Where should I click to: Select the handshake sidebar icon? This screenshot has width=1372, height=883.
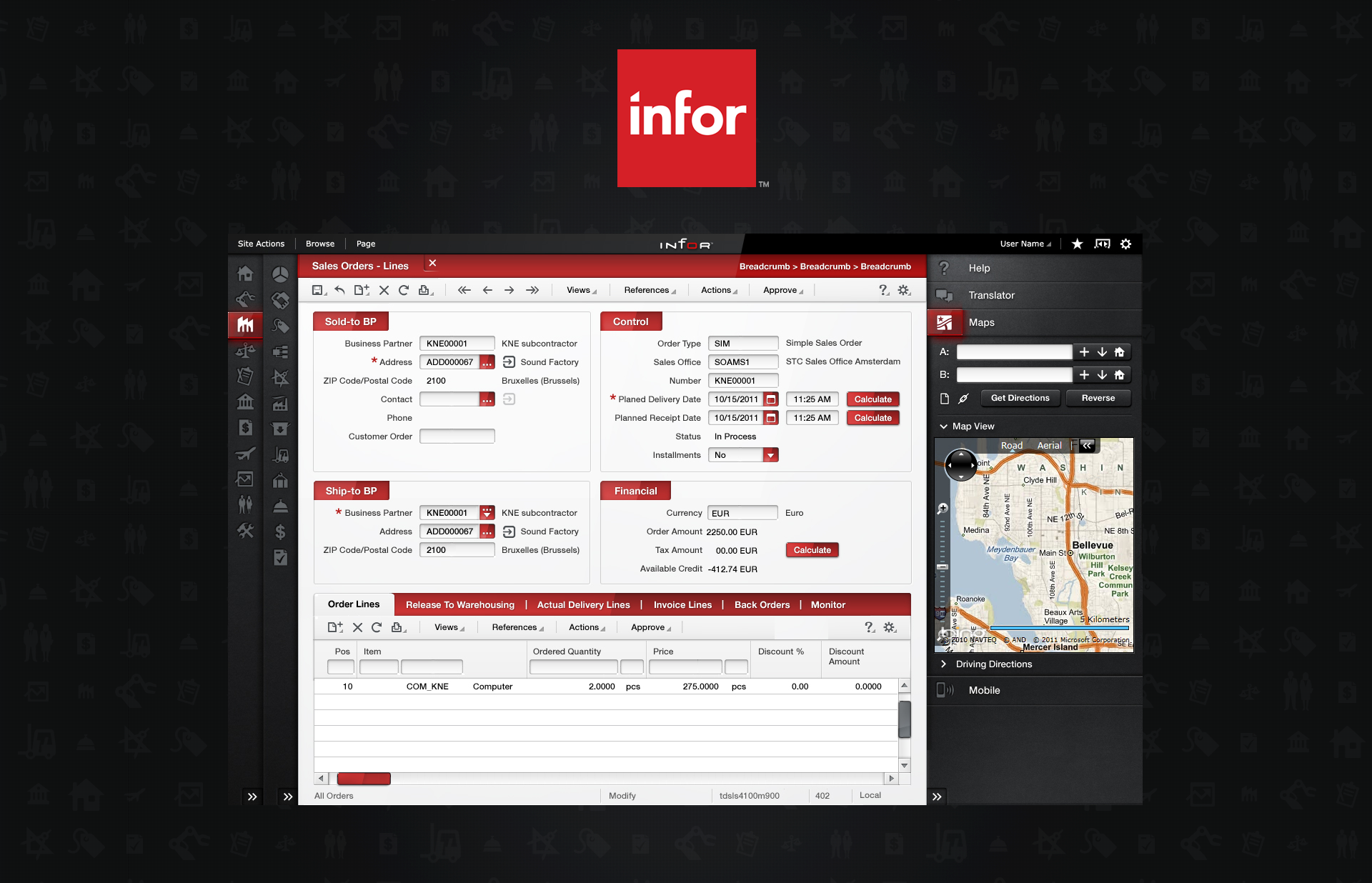point(280,300)
